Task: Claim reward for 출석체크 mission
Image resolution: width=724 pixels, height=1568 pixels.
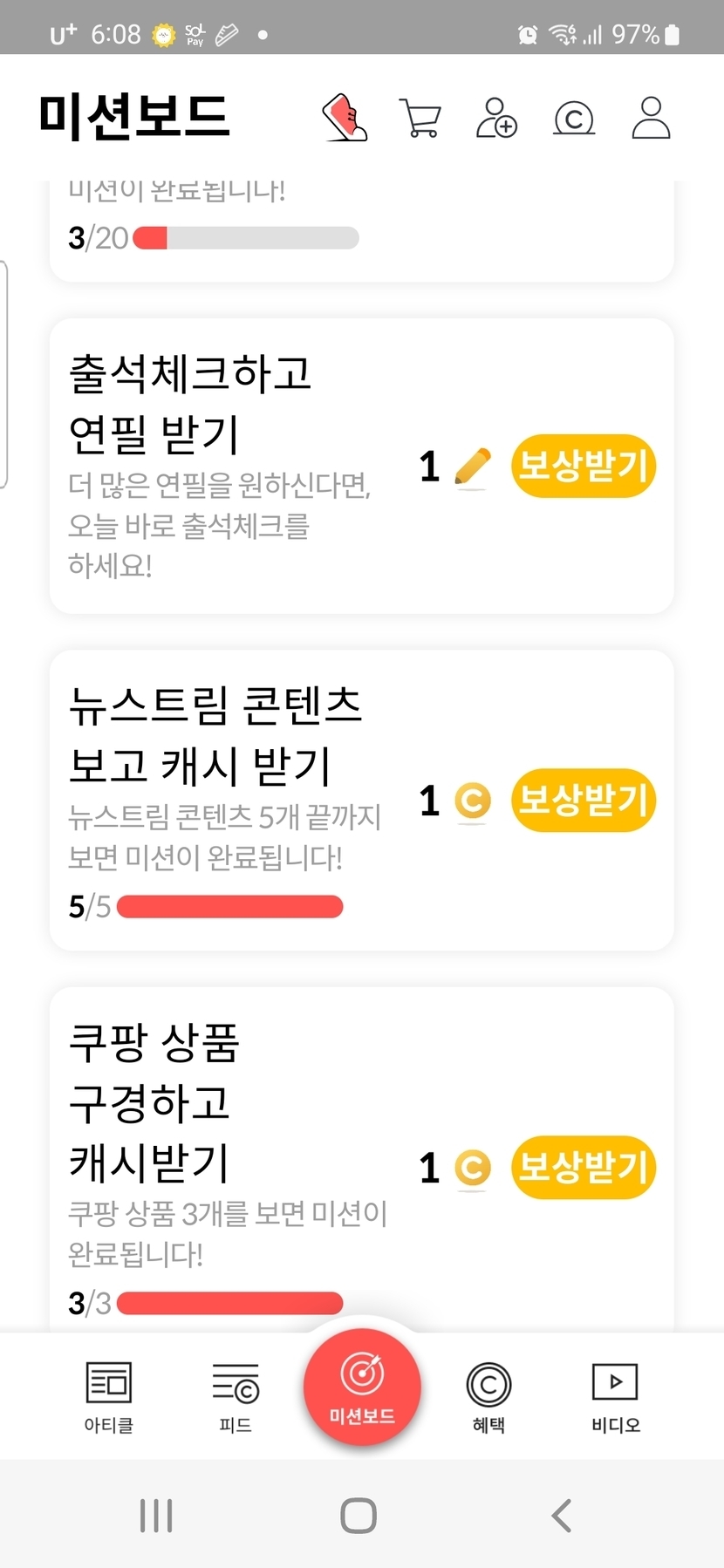Action: 583,466
